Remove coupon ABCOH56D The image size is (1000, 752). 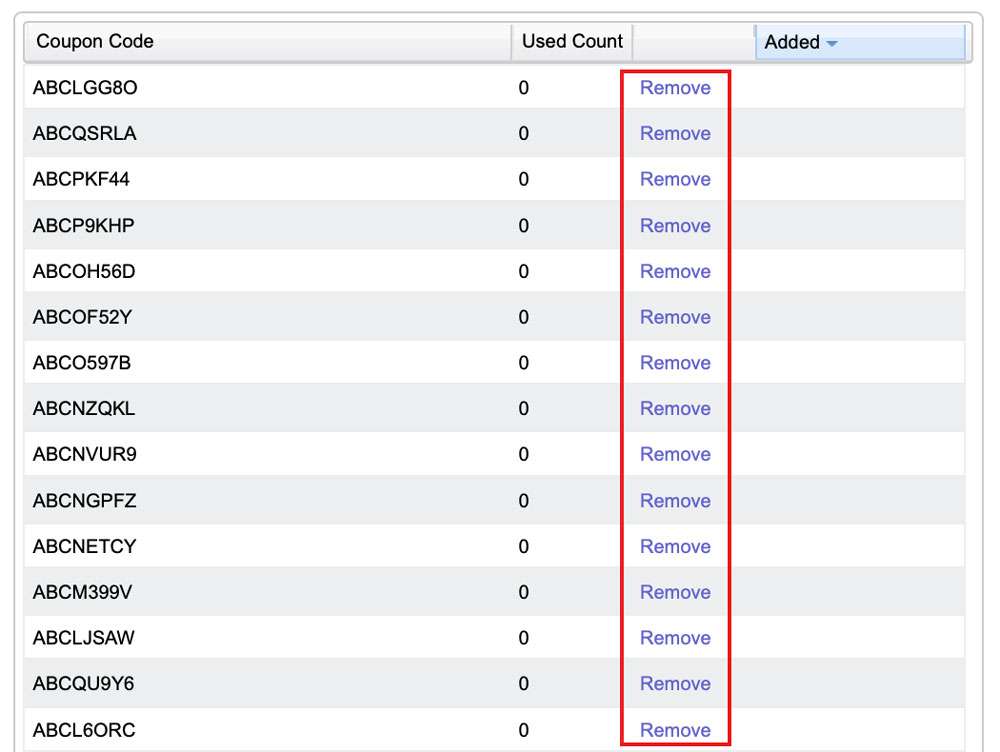[675, 272]
